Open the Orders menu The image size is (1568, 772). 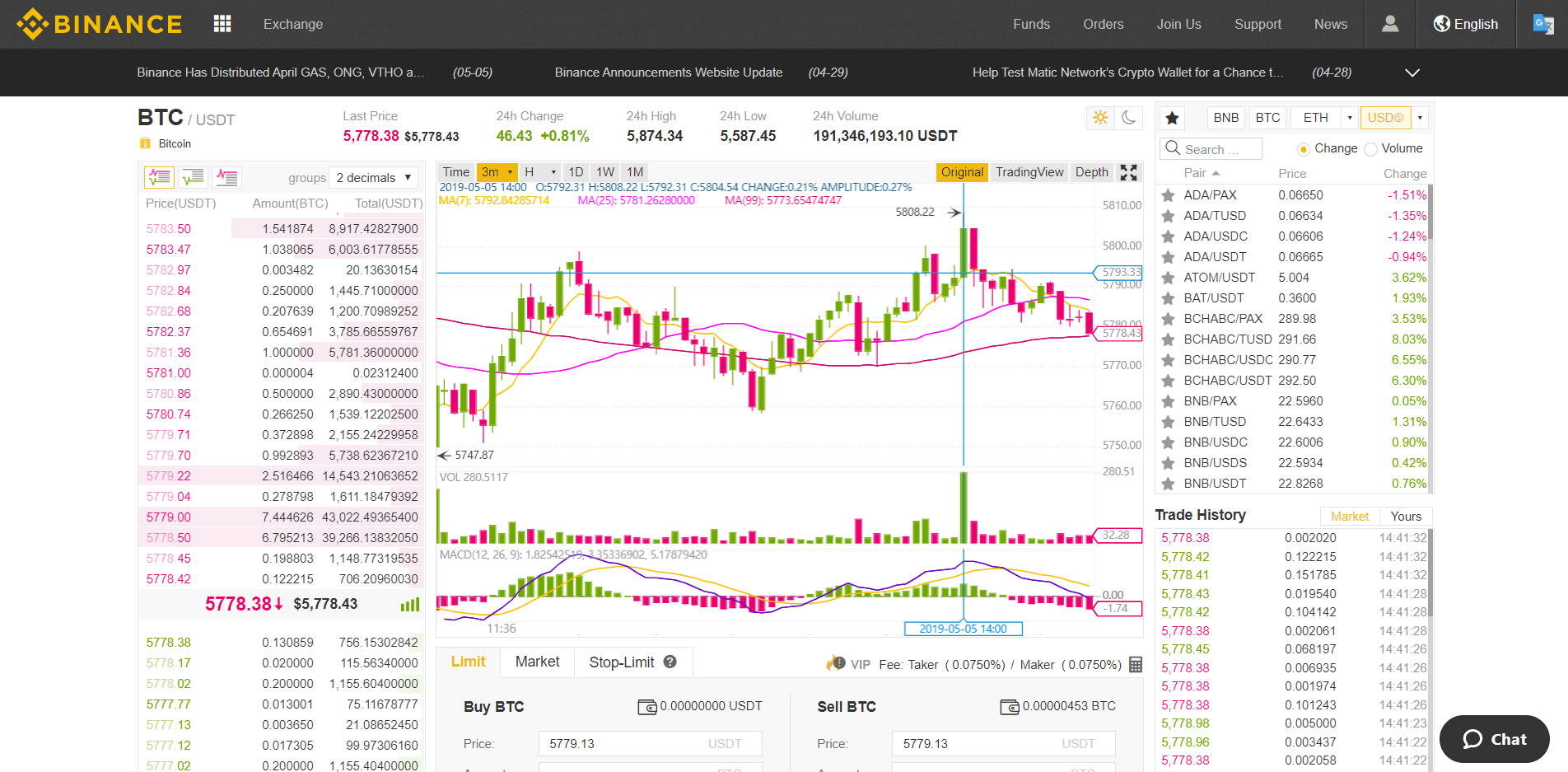(x=1104, y=24)
